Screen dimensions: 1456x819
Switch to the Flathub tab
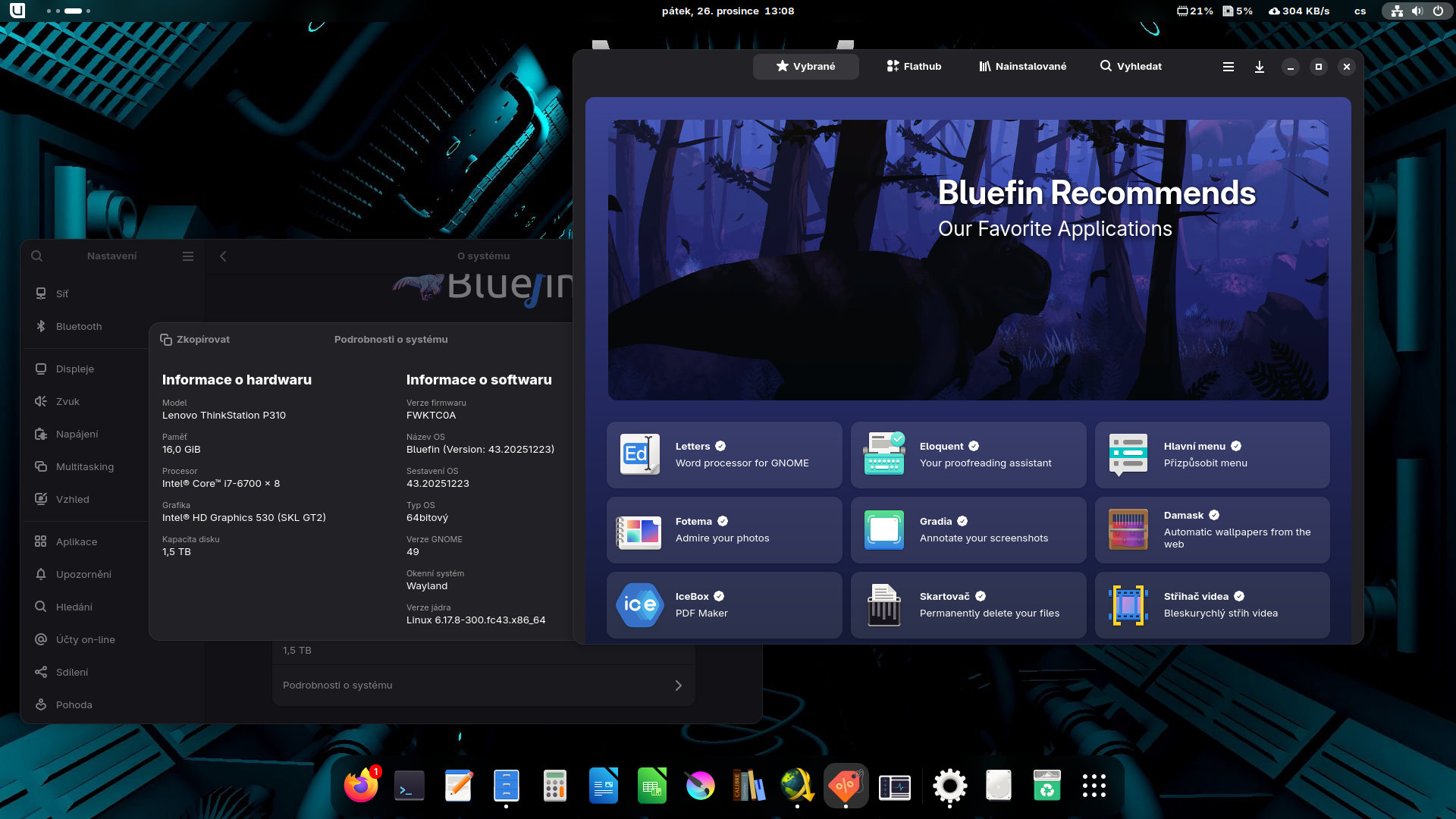tap(914, 67)
